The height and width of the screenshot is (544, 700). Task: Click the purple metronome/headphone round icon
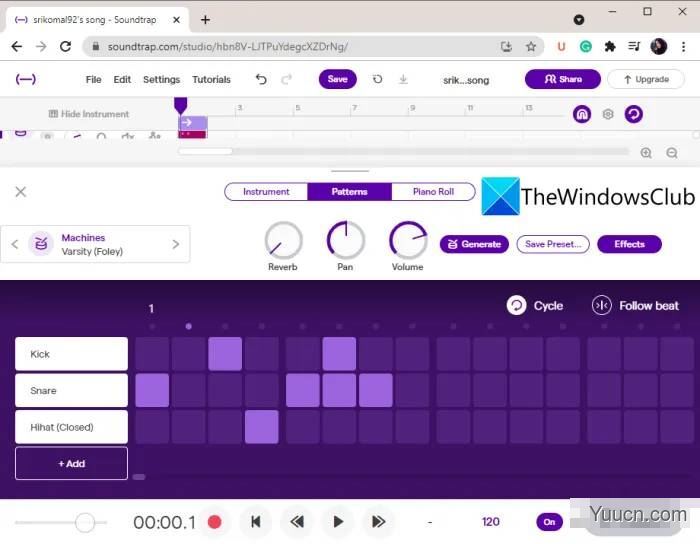pyautogui.click(x=582, y=114)
